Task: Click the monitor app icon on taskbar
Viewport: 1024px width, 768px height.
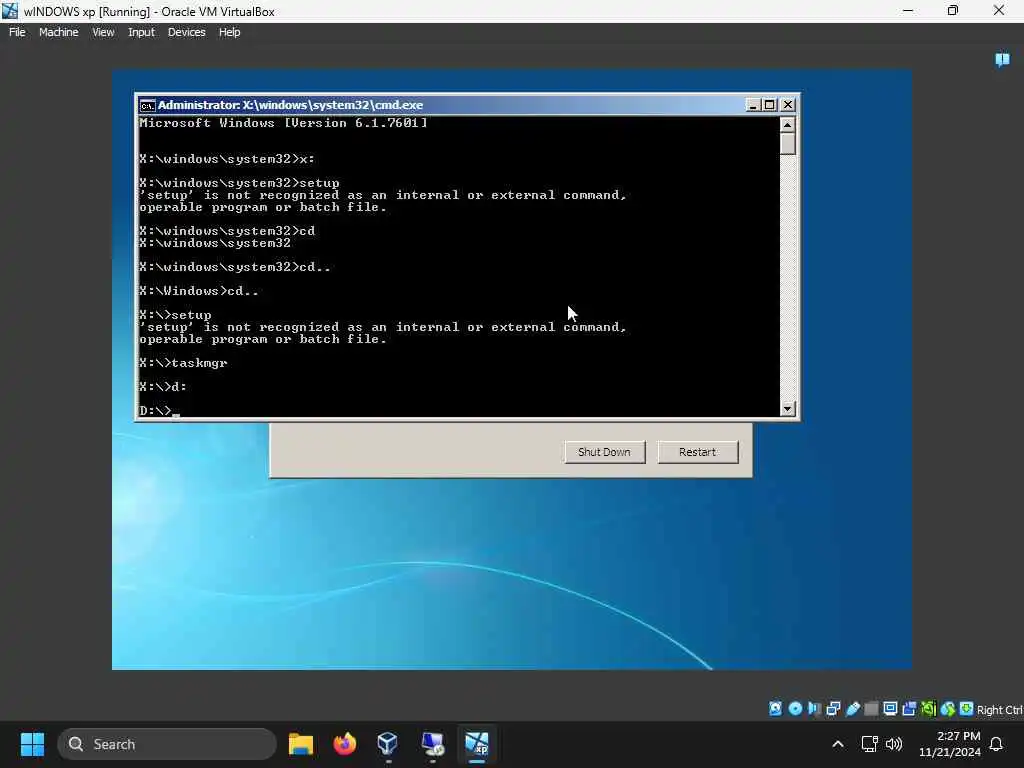Action: click(x=432, y=744)
